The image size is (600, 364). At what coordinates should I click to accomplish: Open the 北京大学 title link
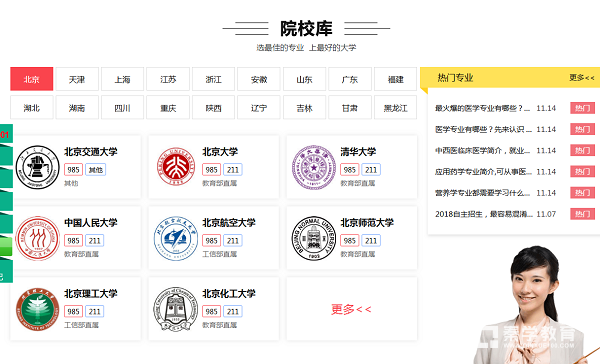pos(220,152)
